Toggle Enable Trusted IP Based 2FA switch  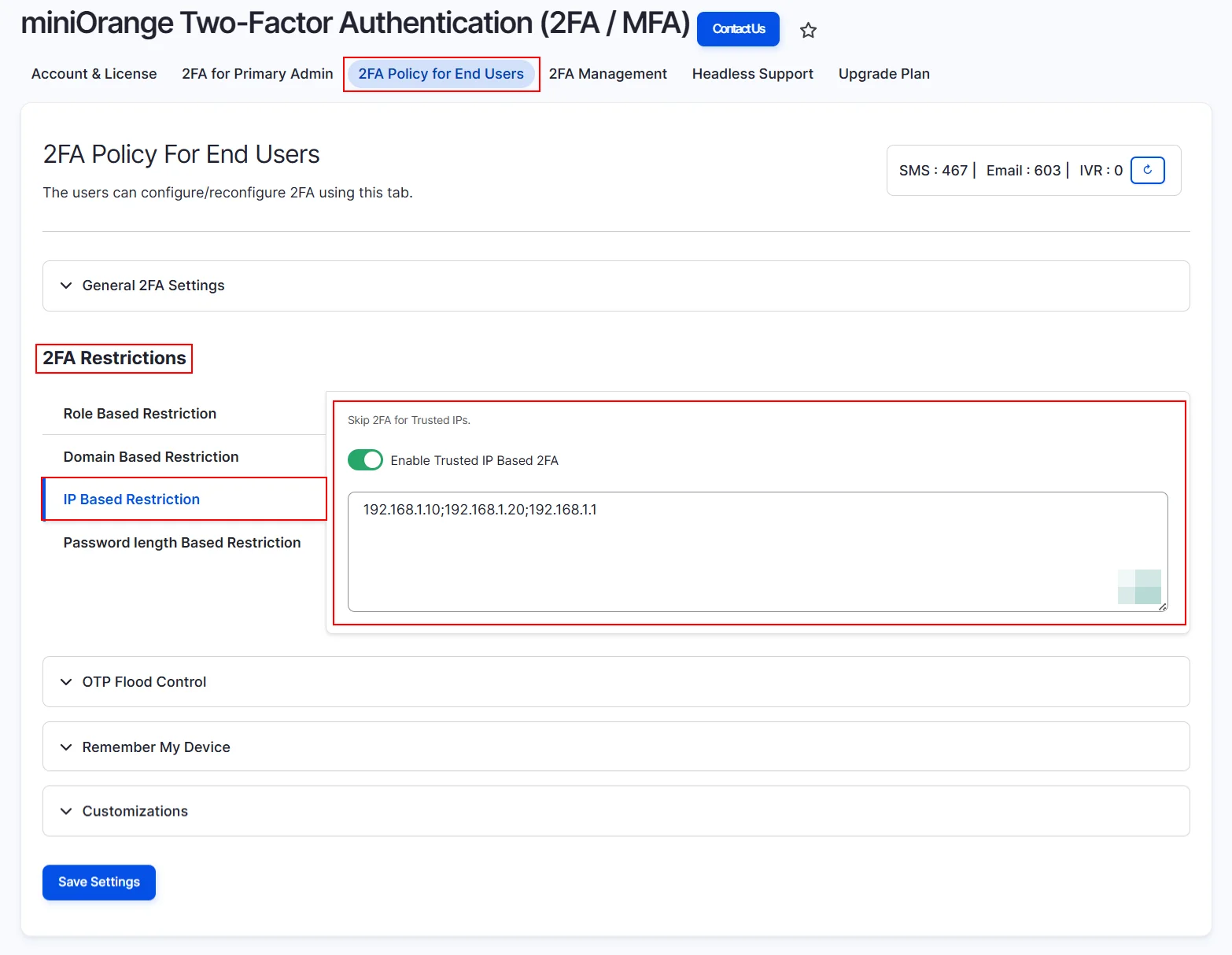365,460
